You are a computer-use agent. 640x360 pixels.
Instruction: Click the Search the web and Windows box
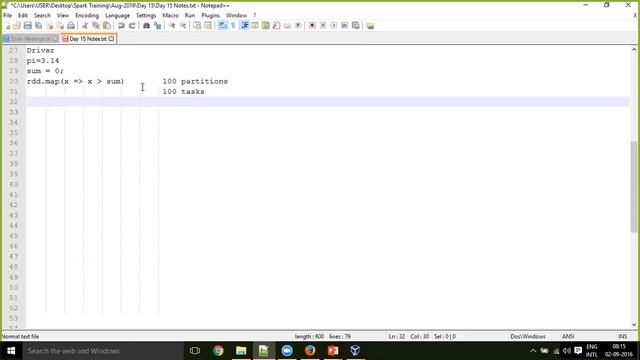(x=102, y=351)
